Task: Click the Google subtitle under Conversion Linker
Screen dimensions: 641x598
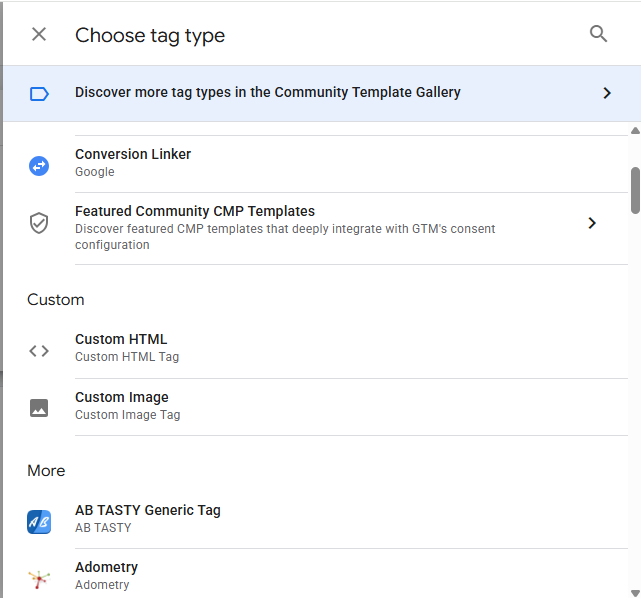Action: click(95, 172)
